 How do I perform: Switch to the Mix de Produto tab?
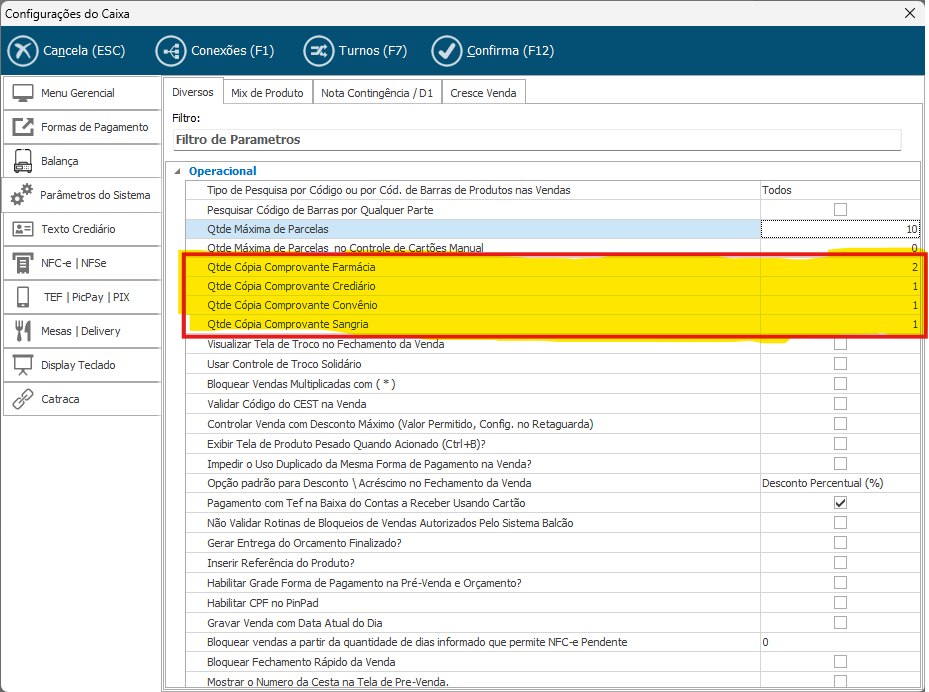267,93
